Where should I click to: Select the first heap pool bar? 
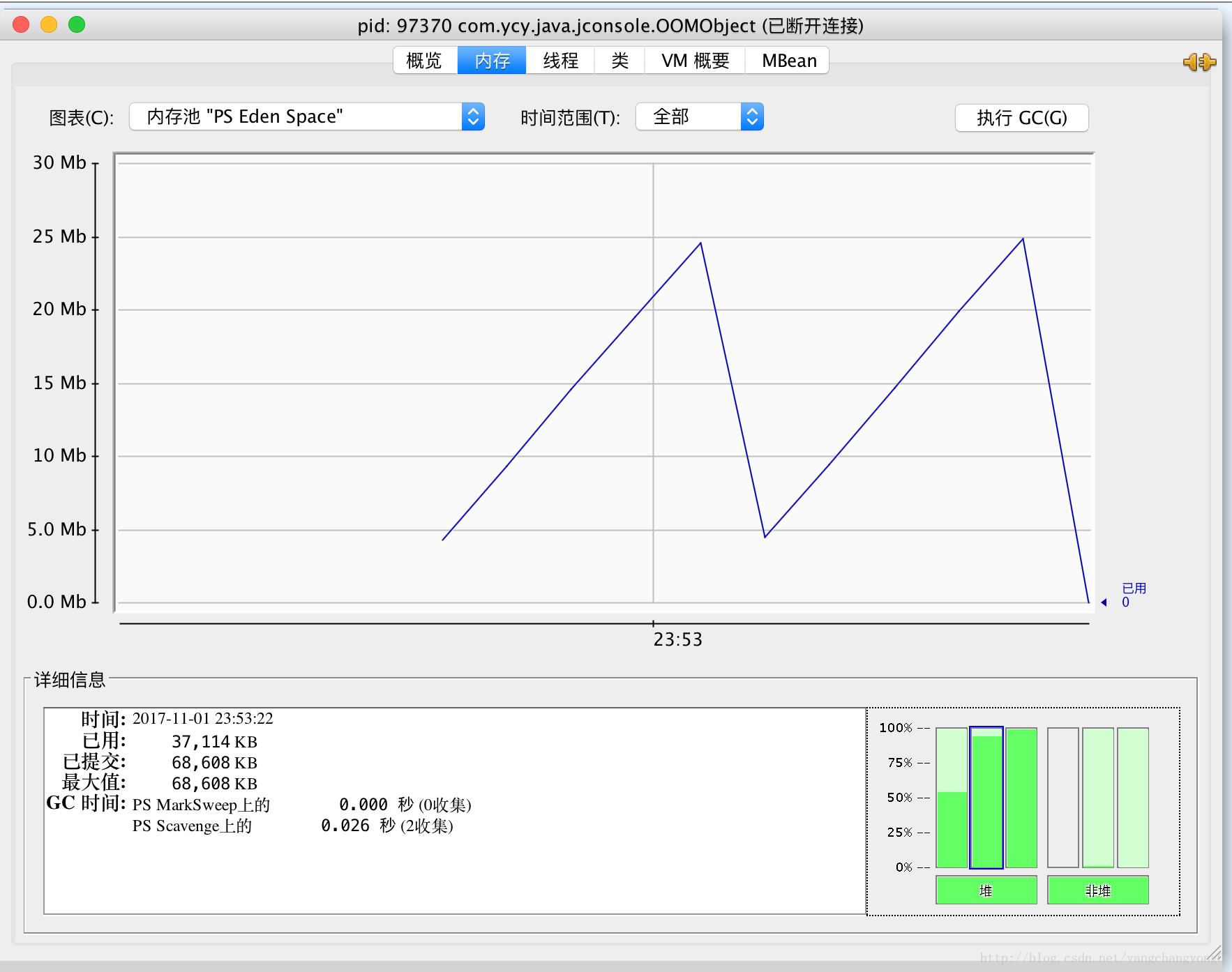[x=952, y=798]
